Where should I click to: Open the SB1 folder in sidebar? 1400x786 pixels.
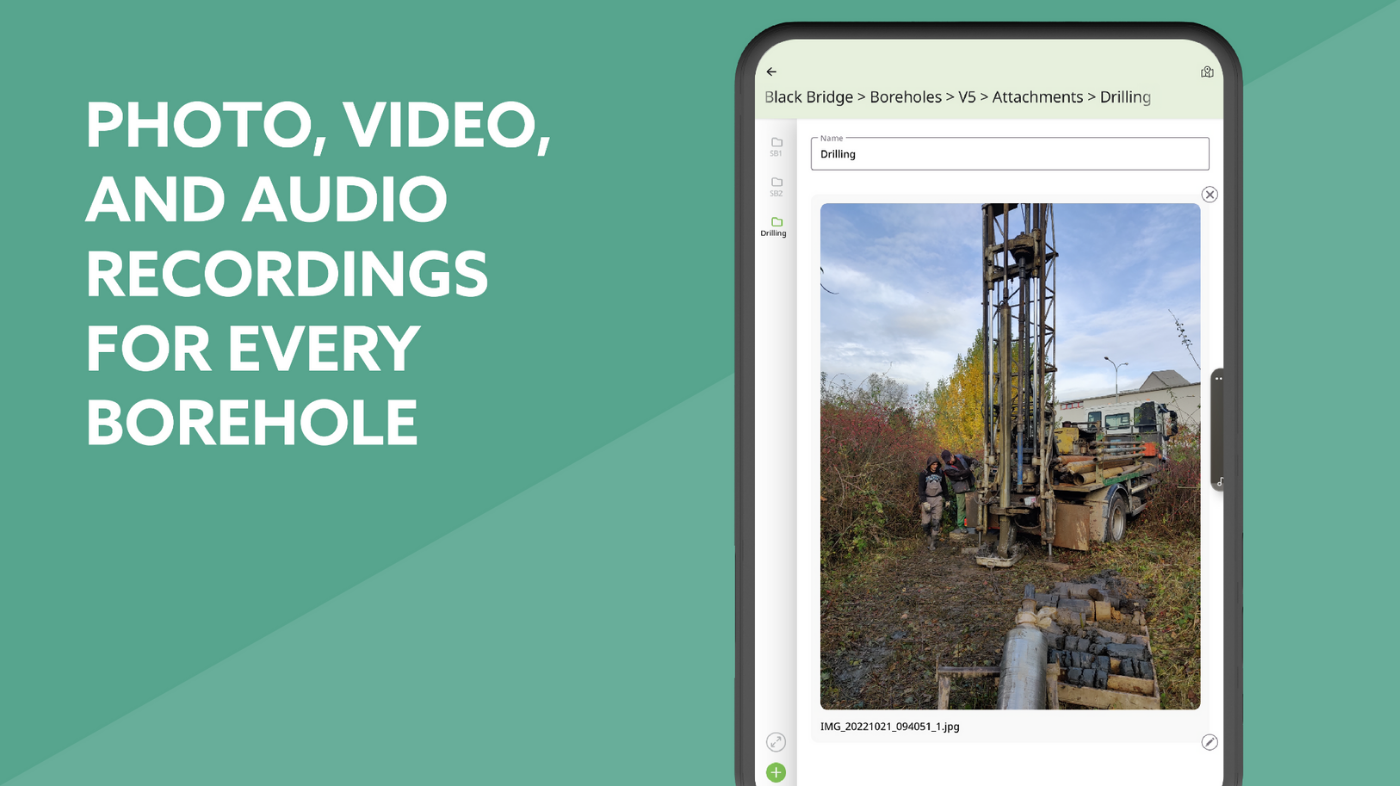[x=776, y=147]
